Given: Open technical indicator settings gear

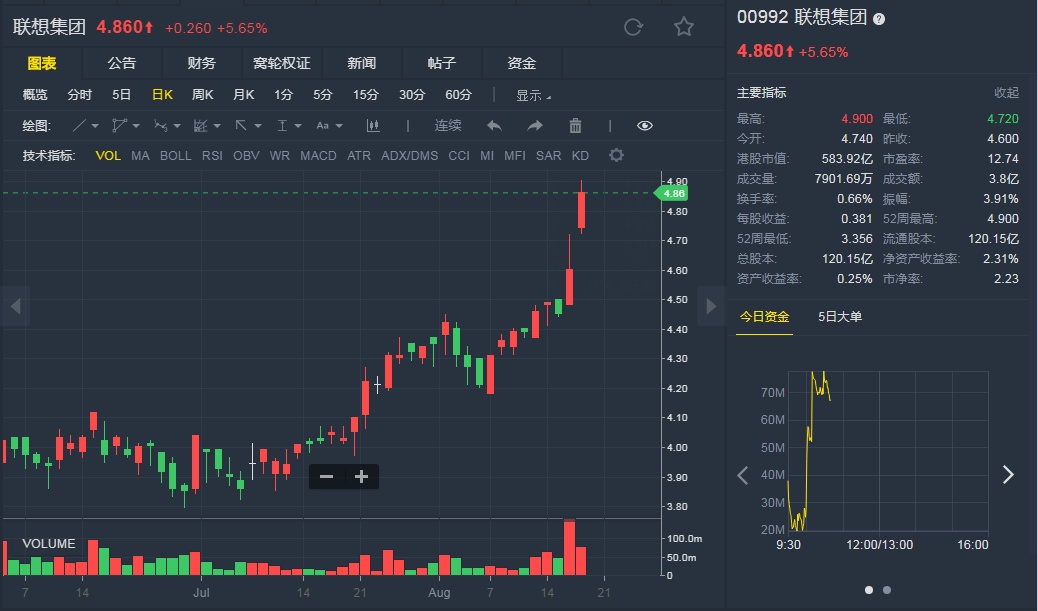Looking at the screenshot, I should (616, 155).
